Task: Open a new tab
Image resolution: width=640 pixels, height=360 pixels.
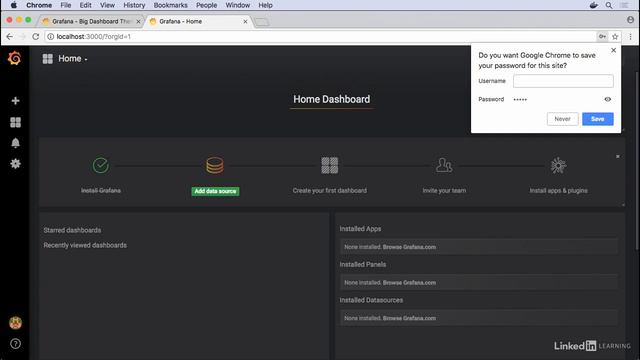Action: coord(262,22)
